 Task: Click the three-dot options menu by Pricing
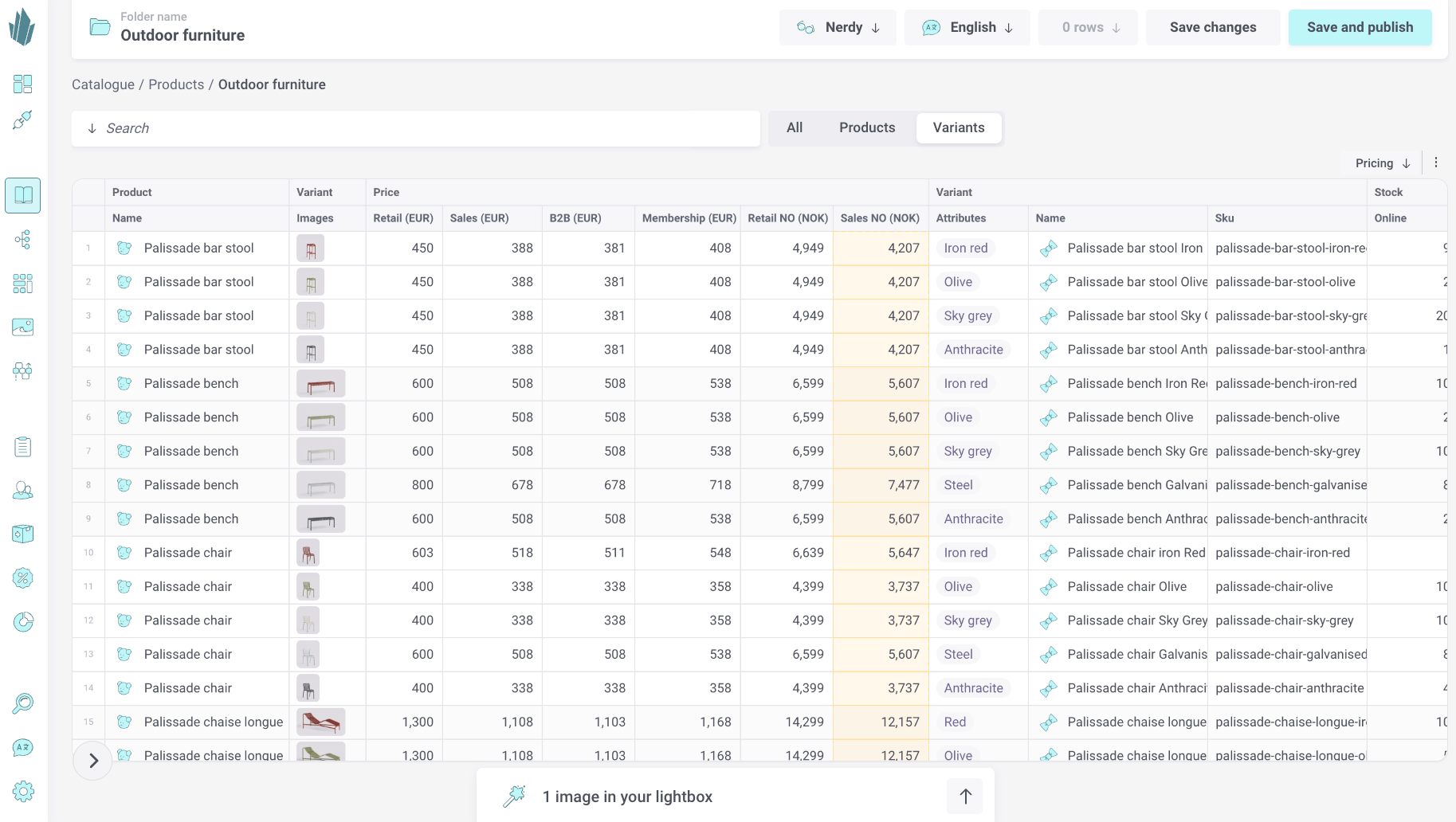click(x=1436, y=162)
